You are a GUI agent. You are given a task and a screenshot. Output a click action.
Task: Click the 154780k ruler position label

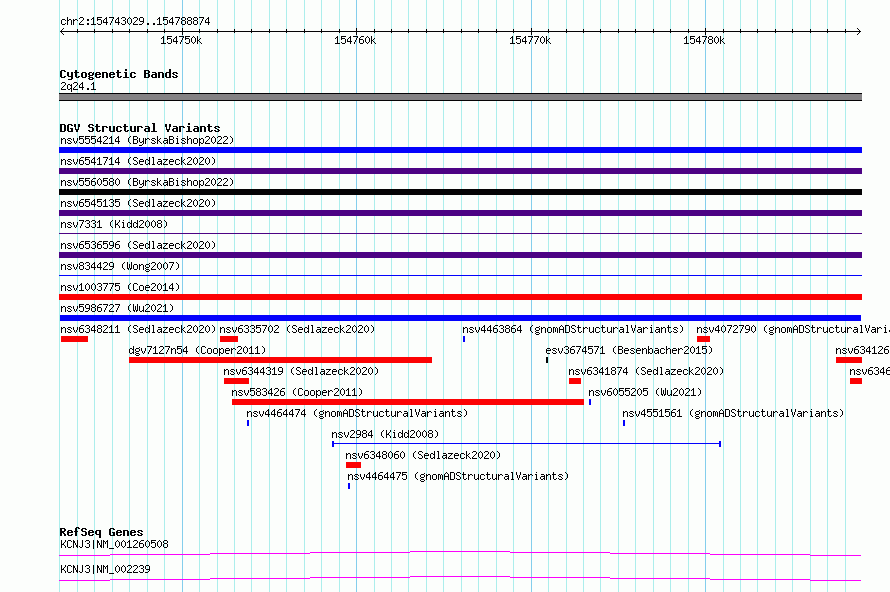704,40
